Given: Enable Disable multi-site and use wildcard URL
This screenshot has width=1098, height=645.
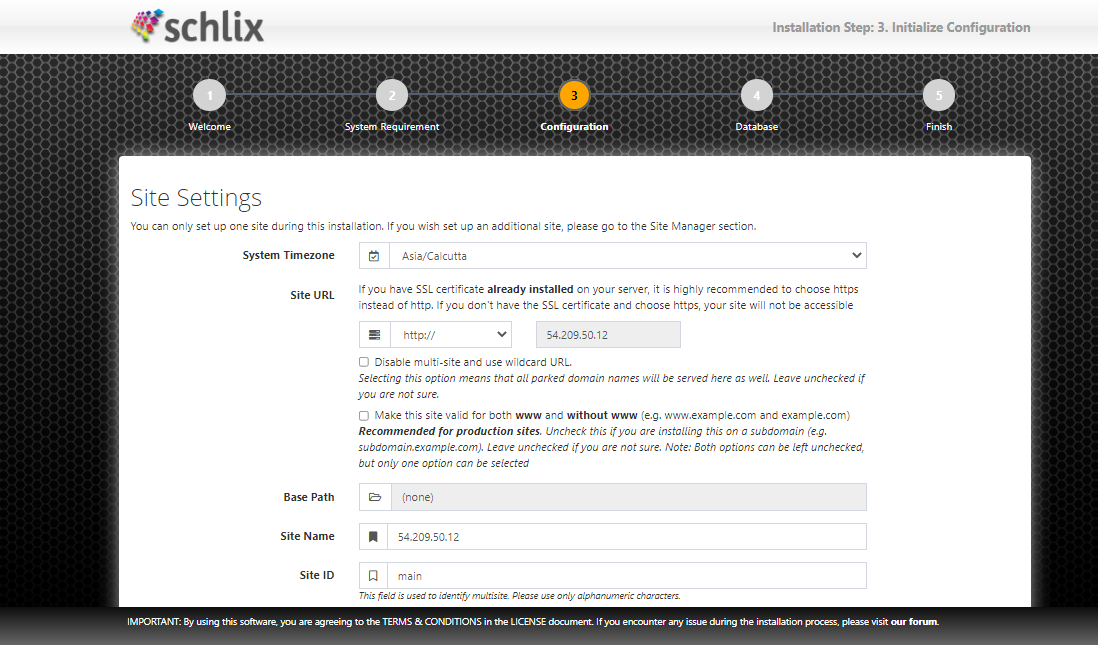Looking at the screenshot, I should point(363,362).
